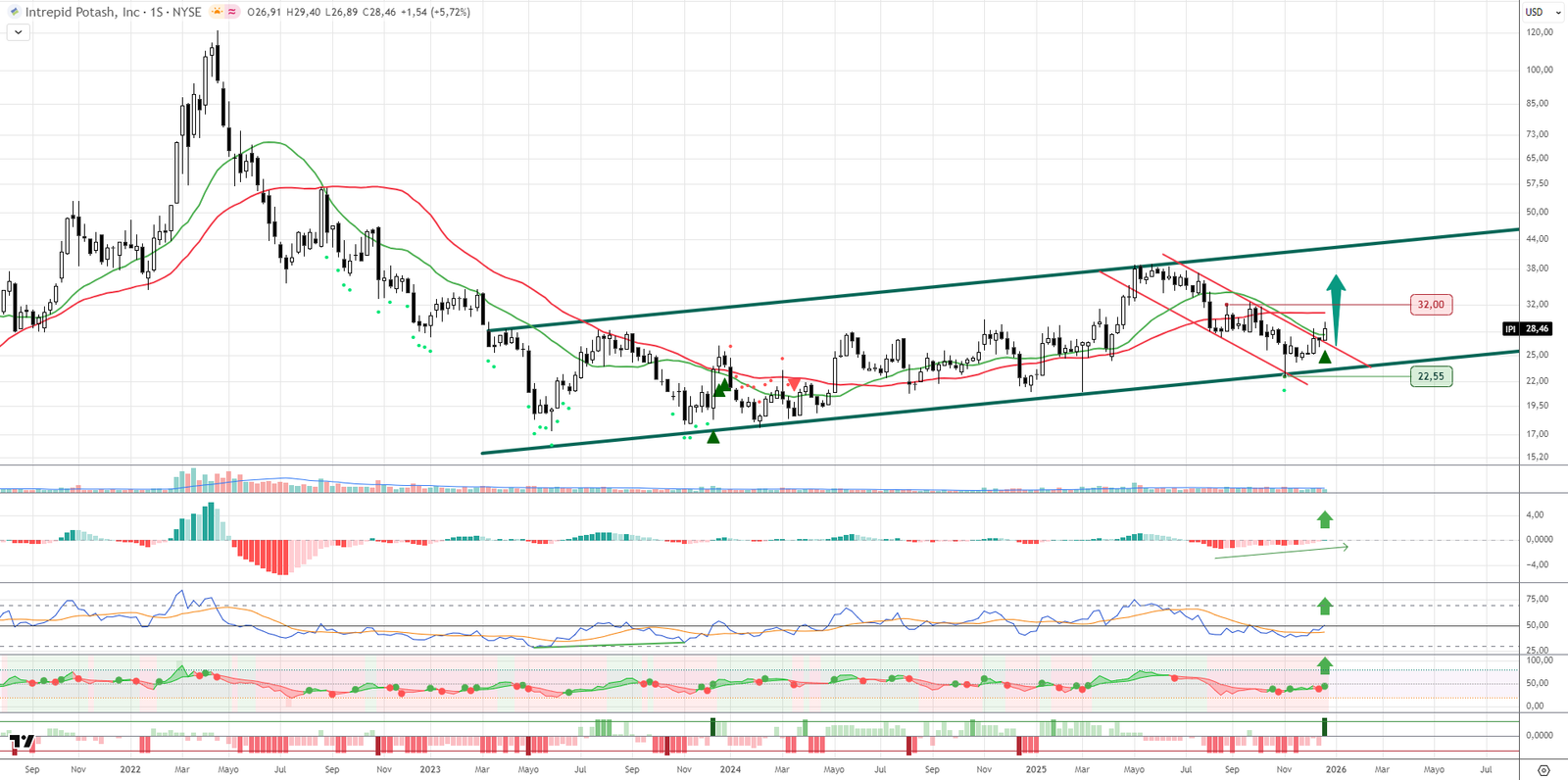1568x780 pixels.
Task: Expand the collapsed indicator legend chevron
Action: (x=18, y=32)
